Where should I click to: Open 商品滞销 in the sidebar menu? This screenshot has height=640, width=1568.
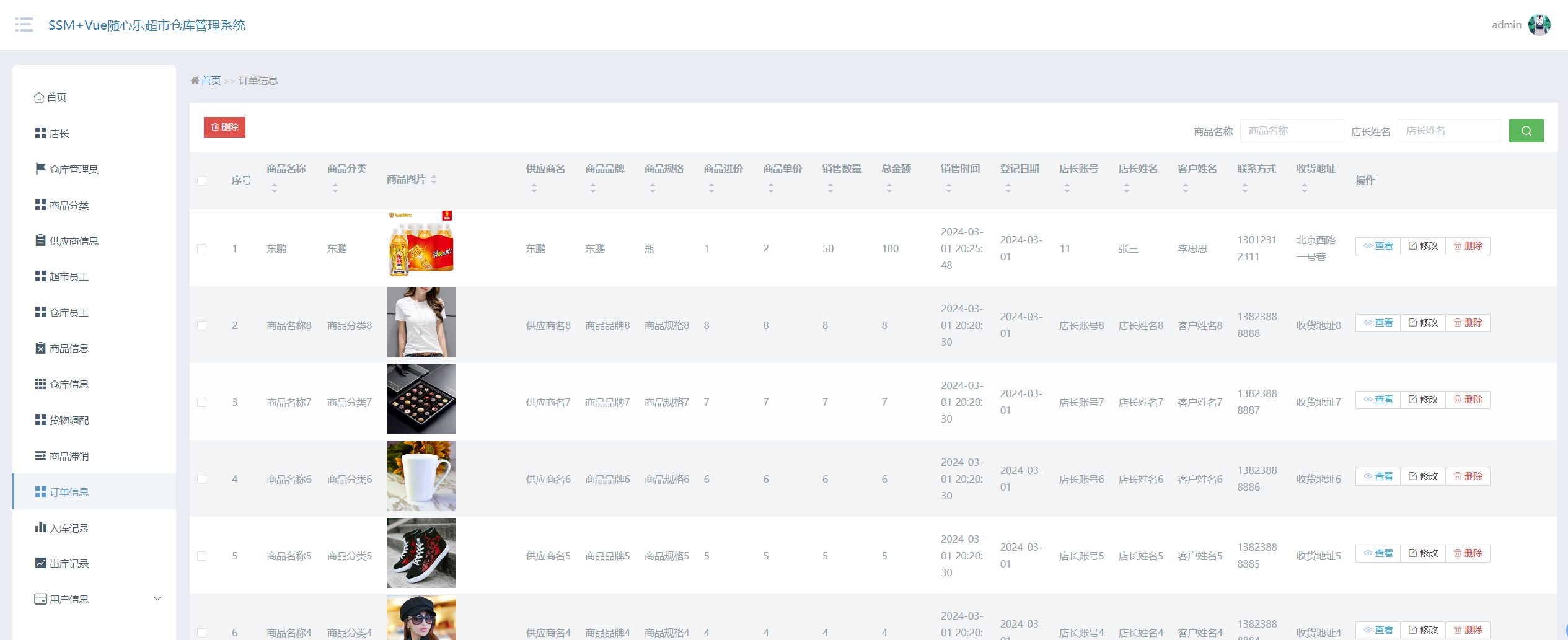pos(69,456)
